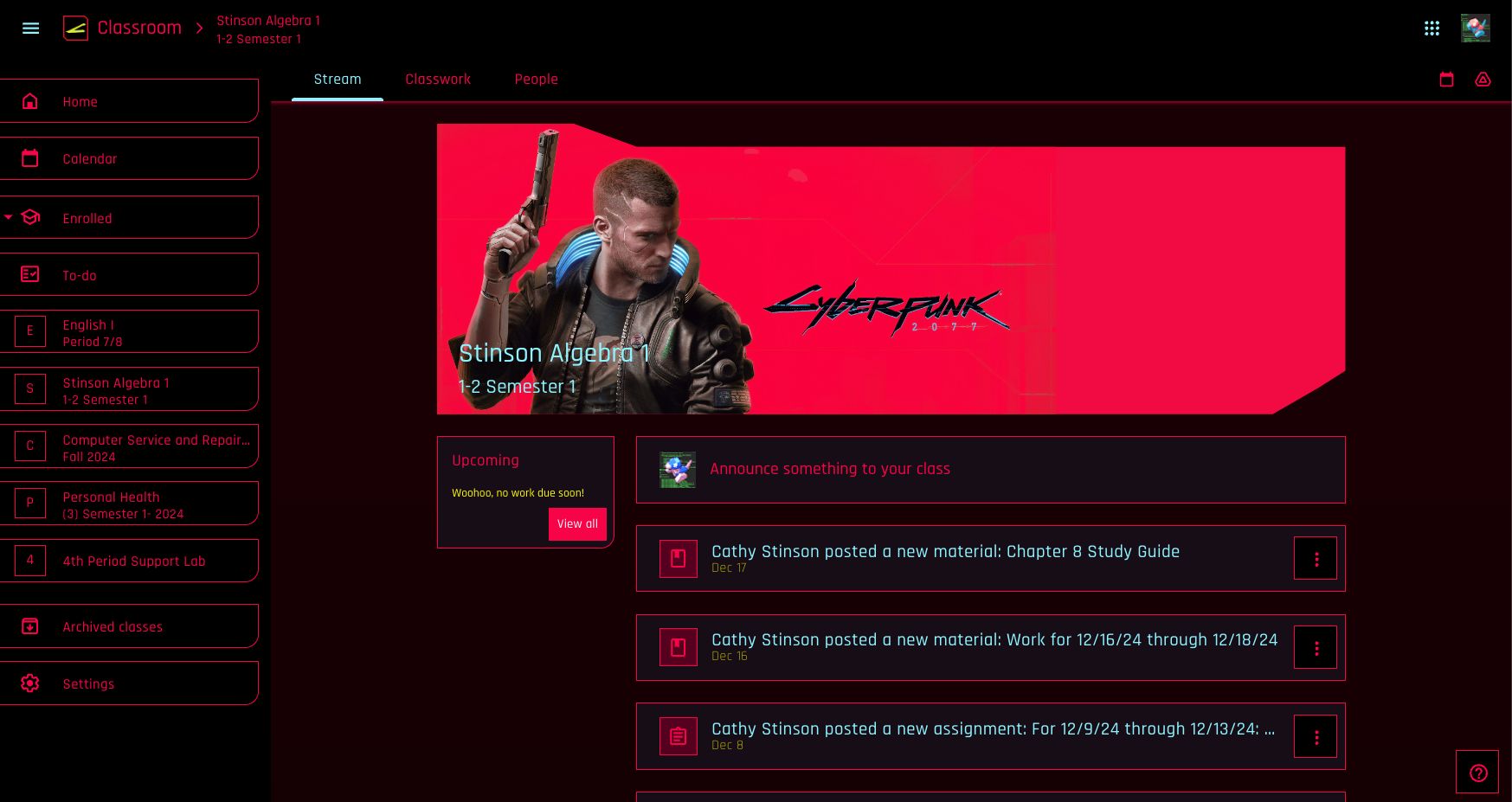Open the main hamburger menu
This screenshot has height=802, width=1512.
click(x=30, y=28)
